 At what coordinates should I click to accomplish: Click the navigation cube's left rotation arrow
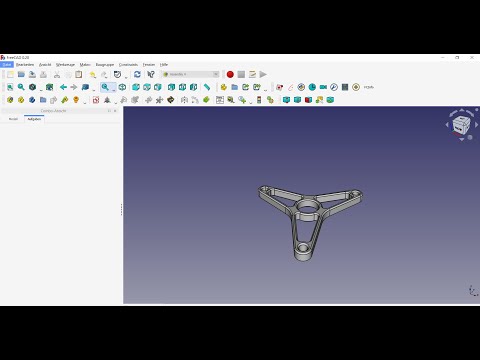click(x=447, y=125)
